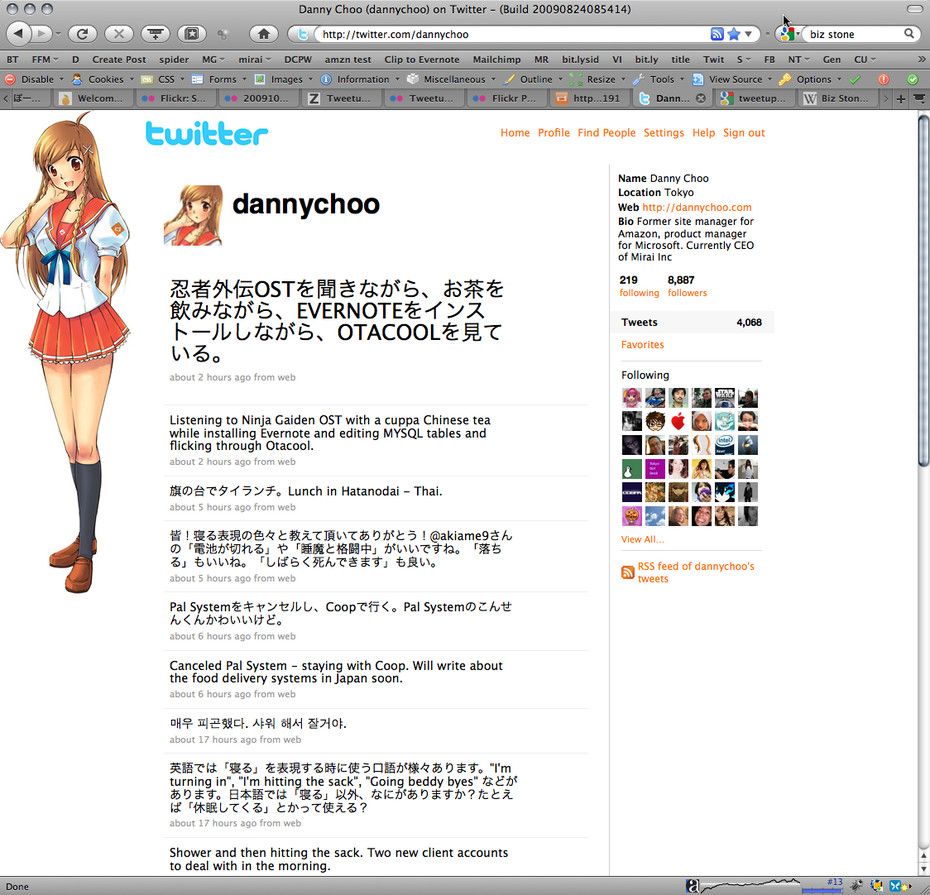
Task: Switch to the 200910... tab
Action: pos(257,98)
